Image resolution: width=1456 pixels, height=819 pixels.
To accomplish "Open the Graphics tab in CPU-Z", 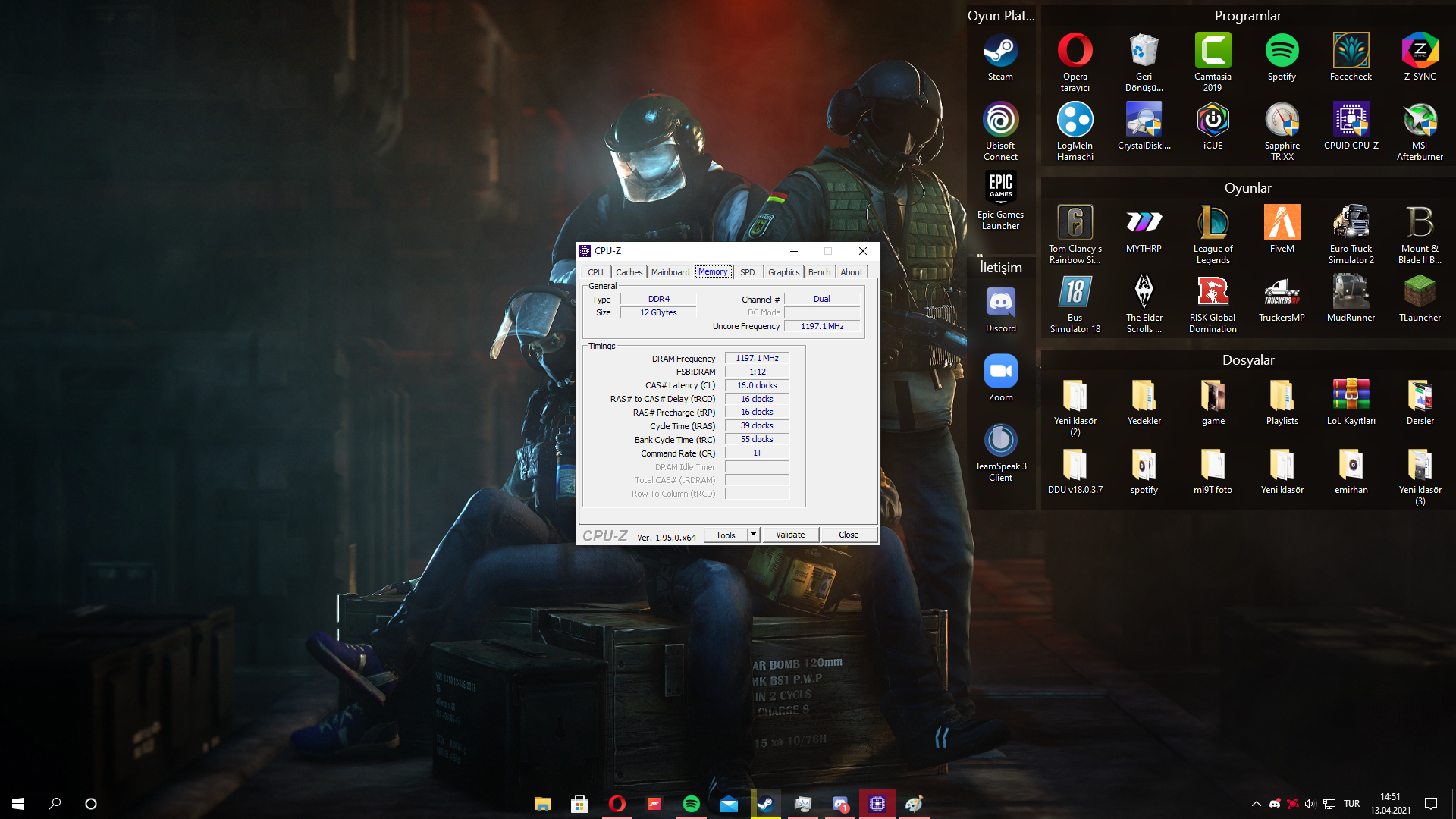I will (783, 272).
